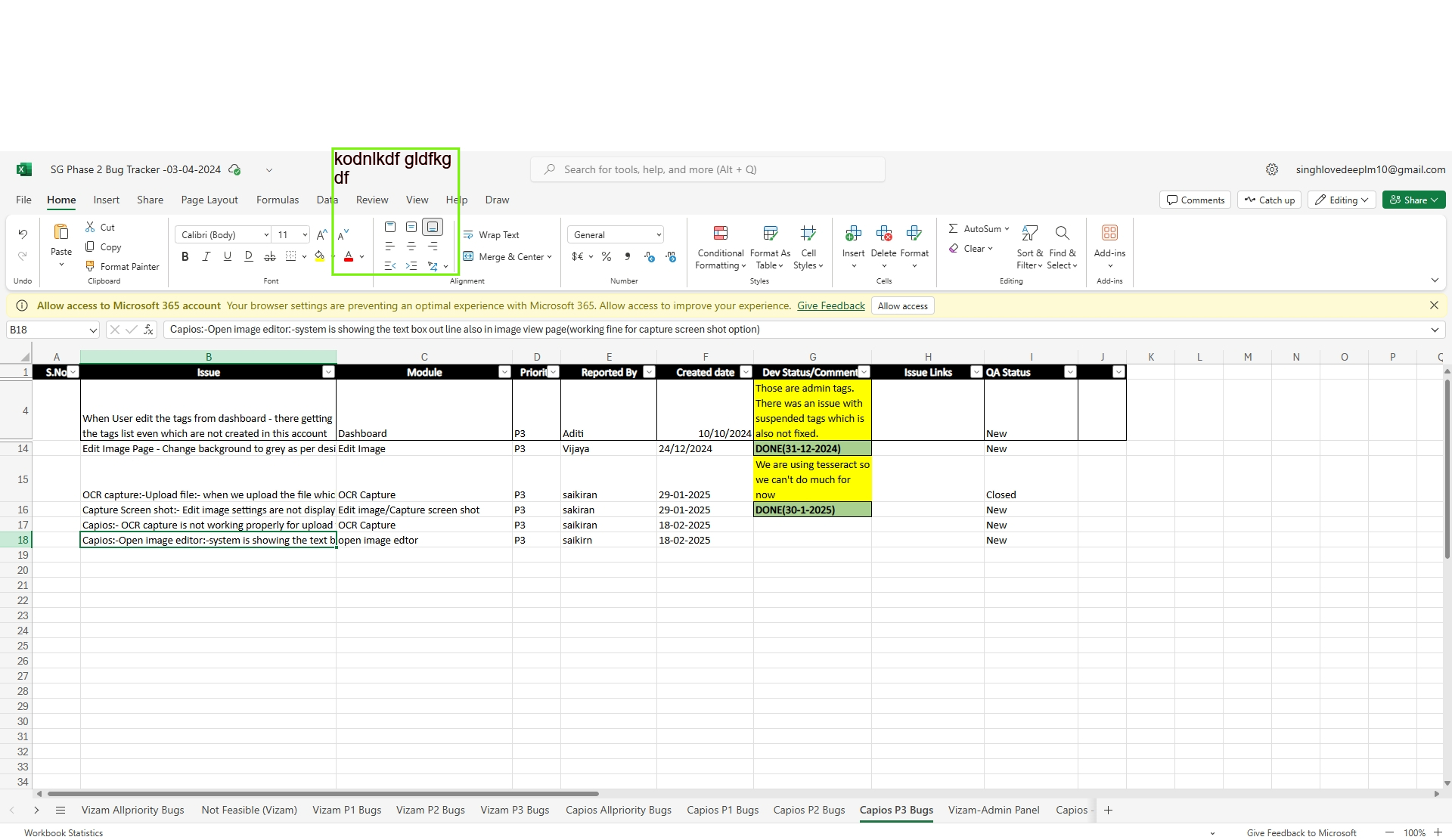The image size is (1452, 840).
Task: Click the Comments button
Action: pos(1195,200)
